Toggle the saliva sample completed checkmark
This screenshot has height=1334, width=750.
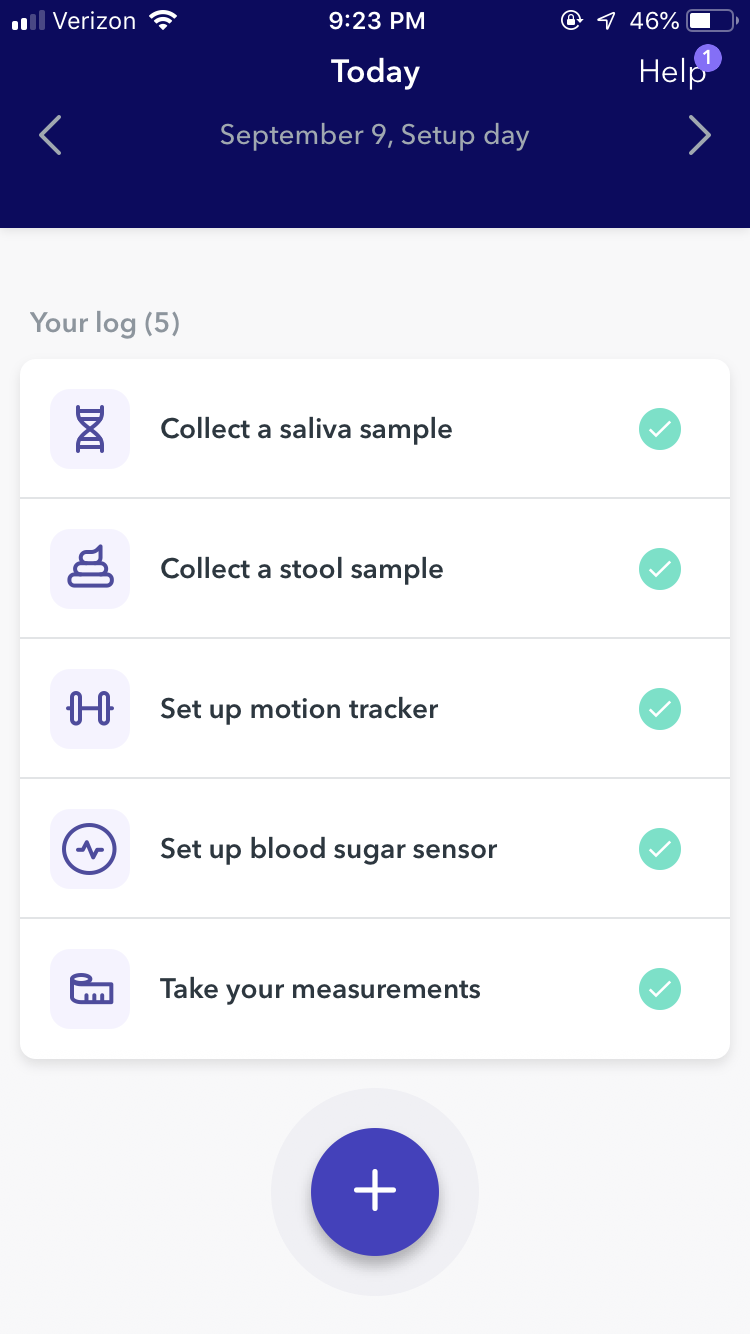[x=660, y=429]
